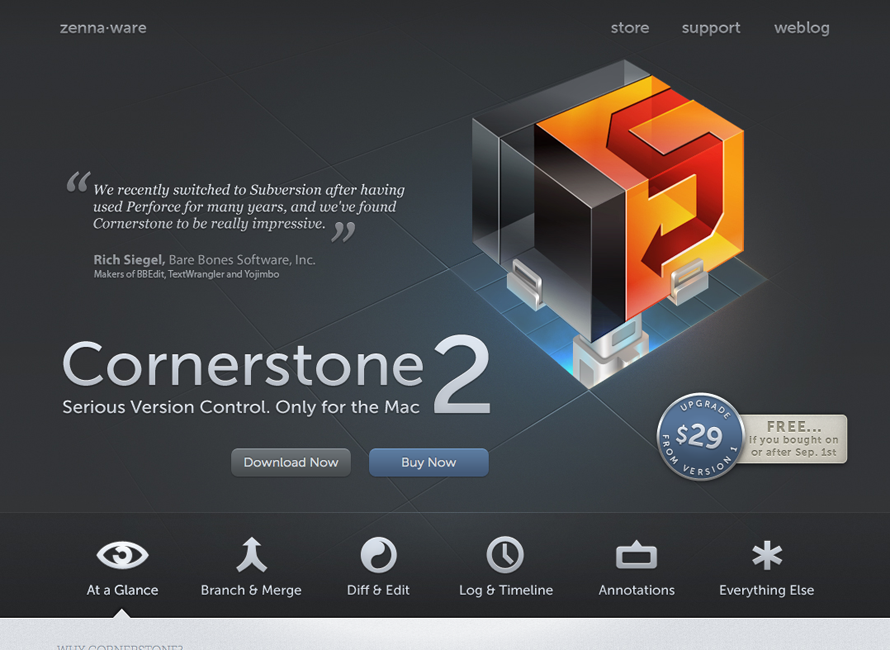Image resolution: width=890 pixels, height=650 pixels.
Task: Switch to Diff & Edit tab label
Action: coord(379,590)
